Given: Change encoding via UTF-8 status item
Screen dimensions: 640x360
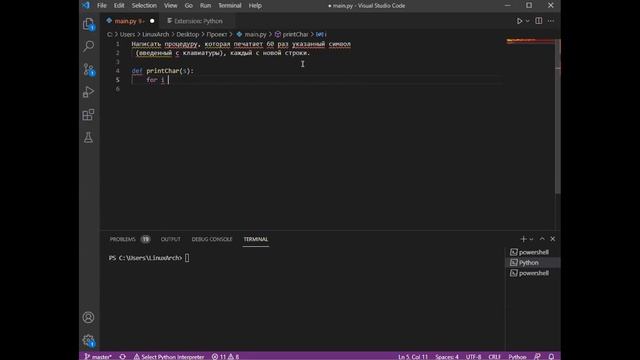Looking at the screenshot, I should point(473,356).
